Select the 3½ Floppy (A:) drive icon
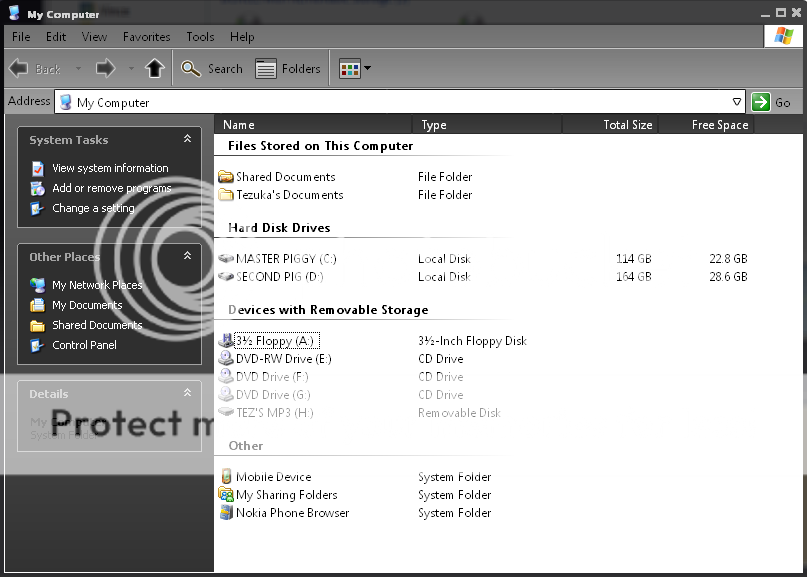The width and height of the screenshot is (807, 577). tap(226, 341)
